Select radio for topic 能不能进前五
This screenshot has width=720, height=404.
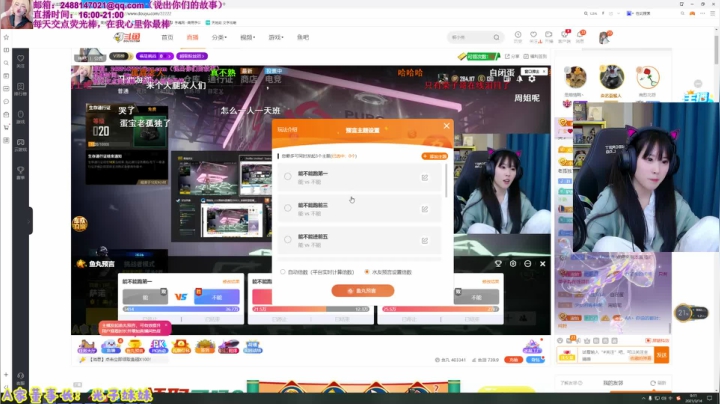point(287,239)
